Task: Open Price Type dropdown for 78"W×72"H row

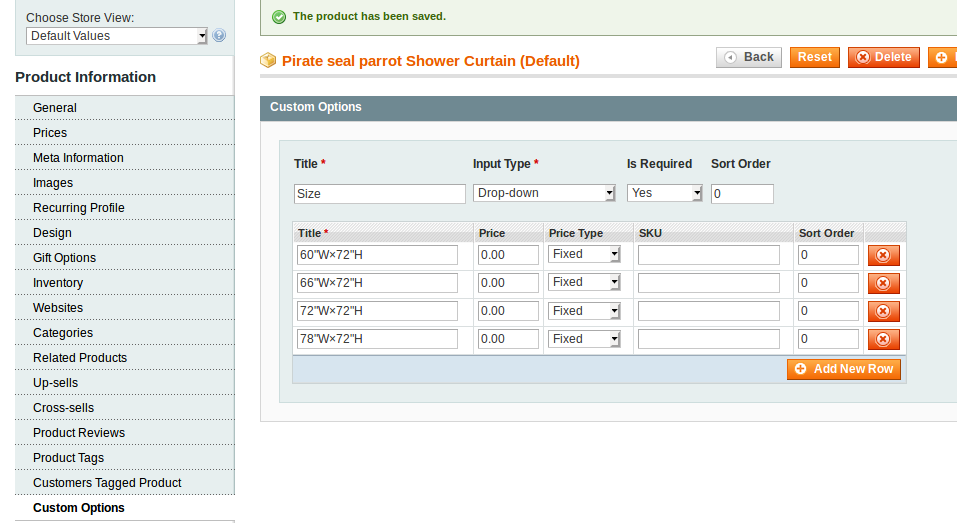Action: click(585, 339)
